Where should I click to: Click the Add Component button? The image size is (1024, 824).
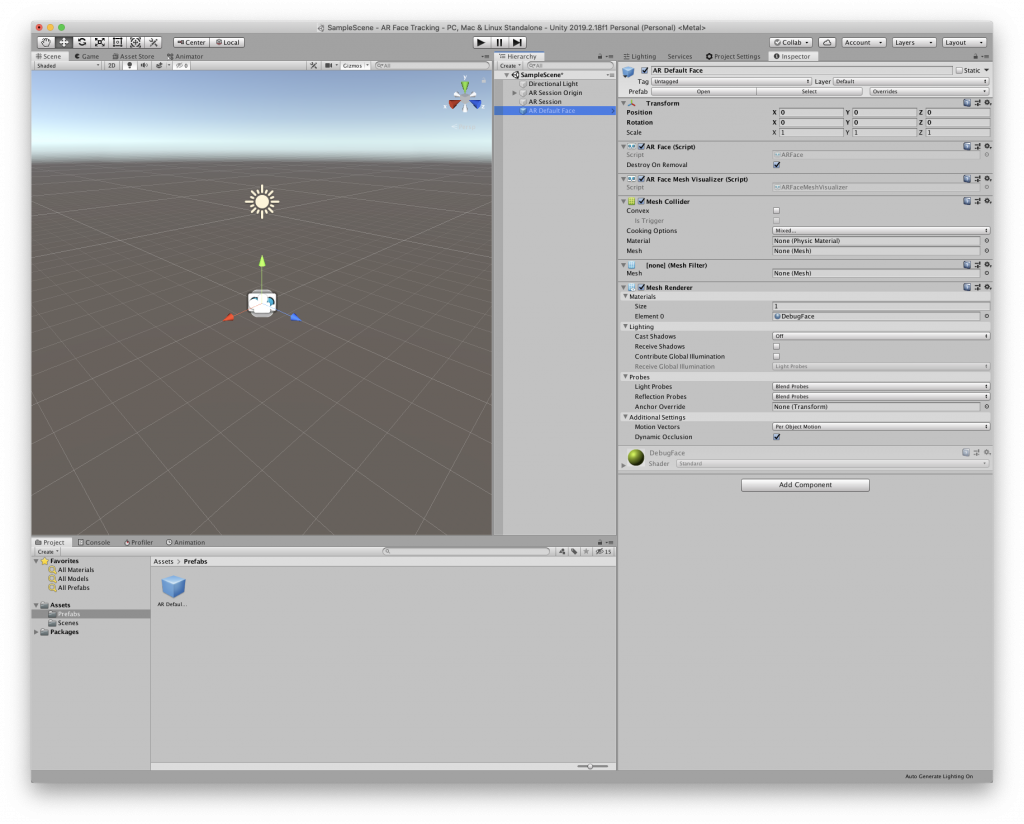click(x=805, y=485)
